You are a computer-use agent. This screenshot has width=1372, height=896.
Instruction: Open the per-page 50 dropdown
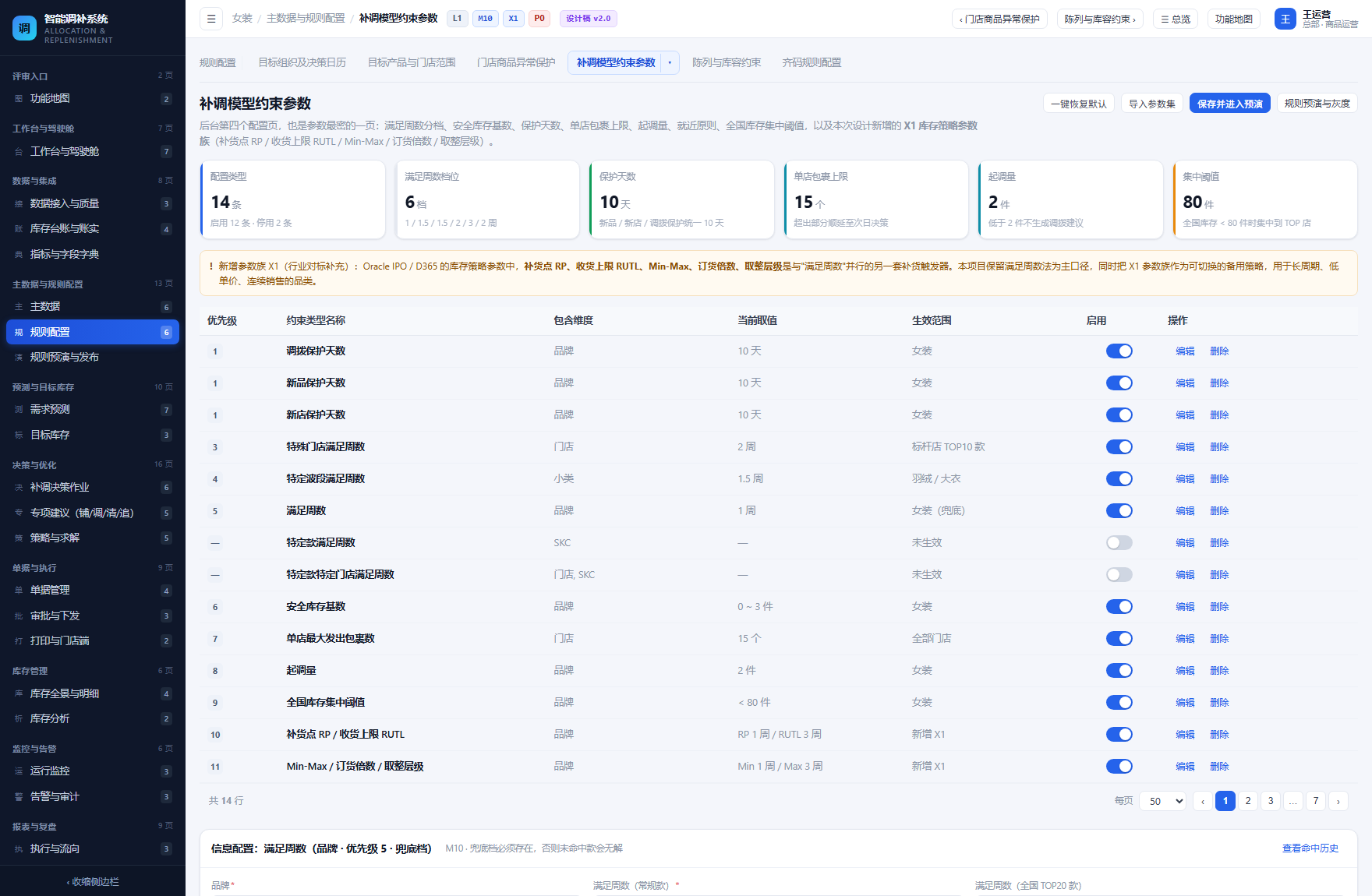pyautogui.click(x=1163, y=801)
